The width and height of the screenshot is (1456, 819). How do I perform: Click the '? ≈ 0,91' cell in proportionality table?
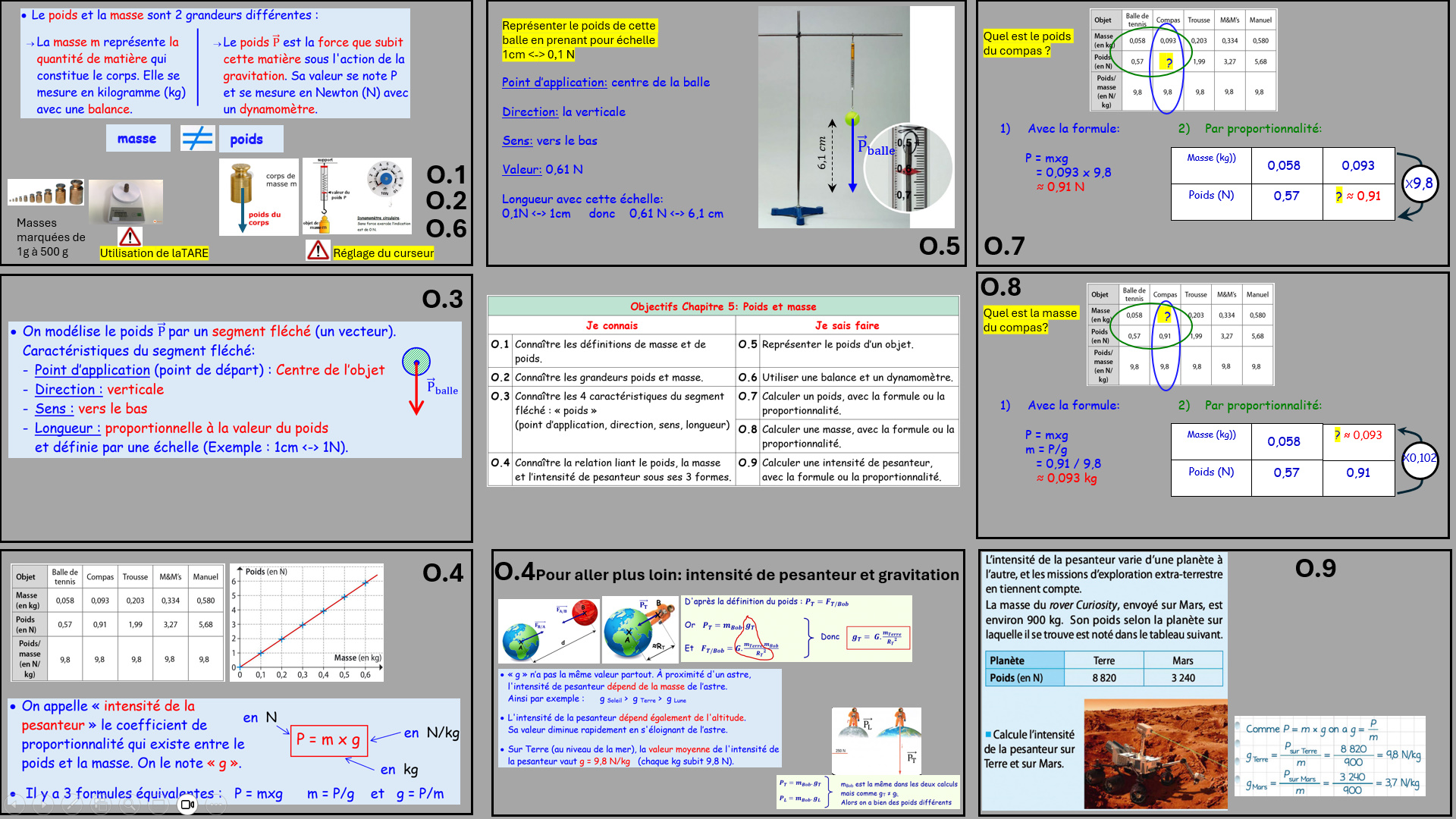click(1358, 202)
